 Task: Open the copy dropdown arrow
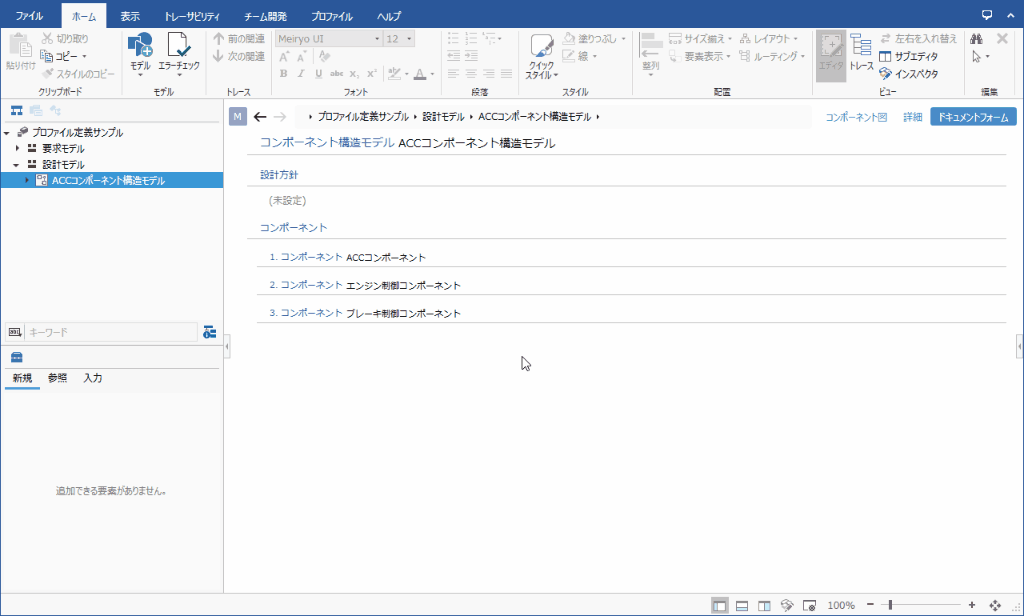tap(84, 56)
